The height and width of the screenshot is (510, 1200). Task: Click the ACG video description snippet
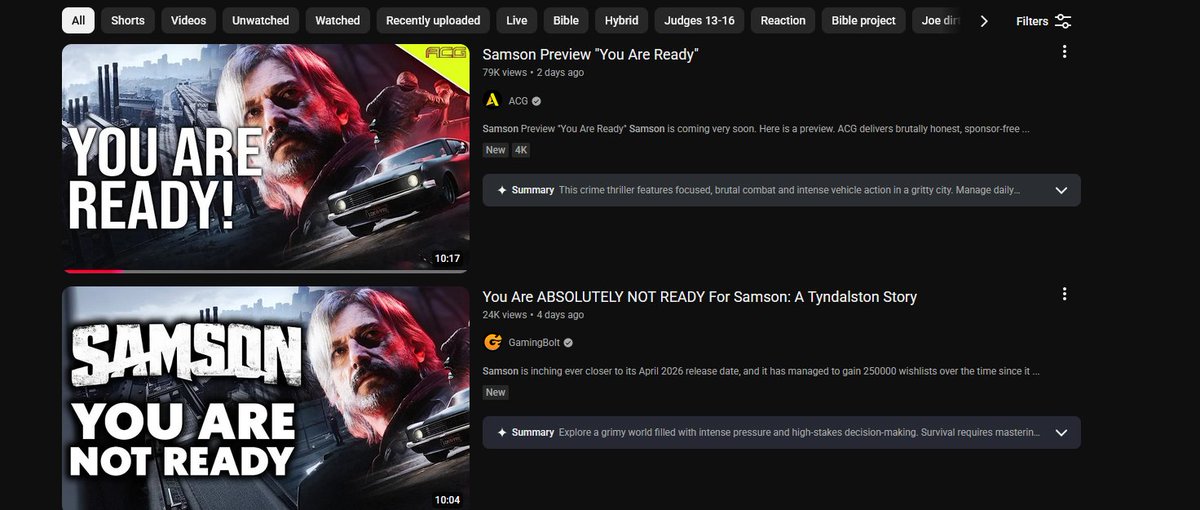point(756,129)
